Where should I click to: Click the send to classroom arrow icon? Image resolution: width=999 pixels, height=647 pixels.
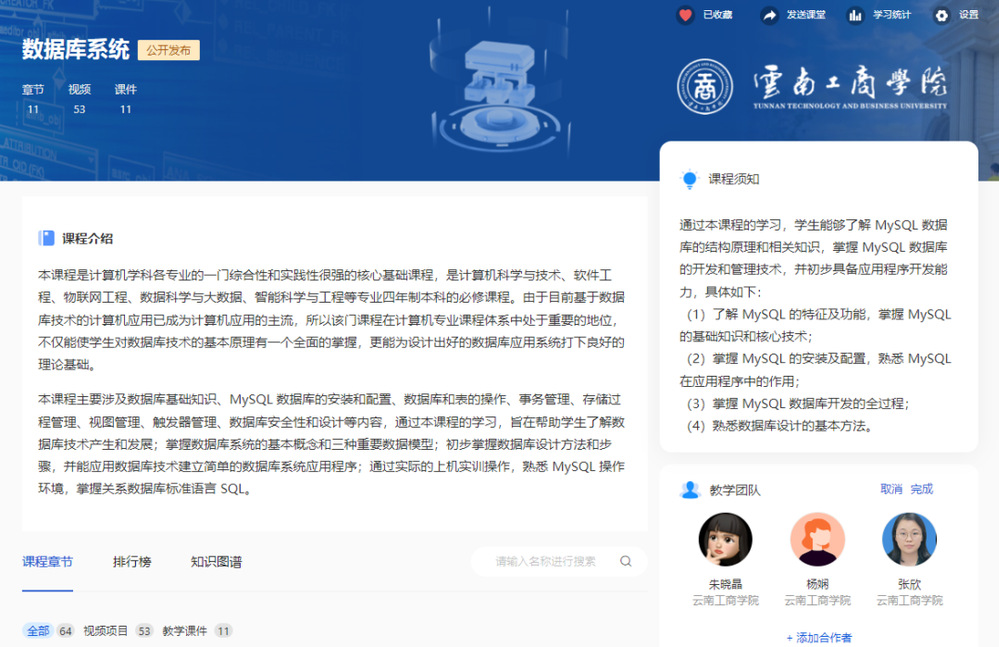769,15
